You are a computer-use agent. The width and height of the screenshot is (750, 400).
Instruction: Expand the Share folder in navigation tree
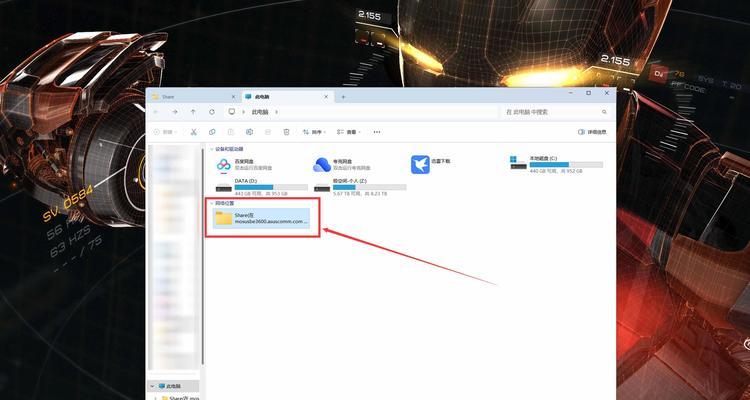point(156,398)
